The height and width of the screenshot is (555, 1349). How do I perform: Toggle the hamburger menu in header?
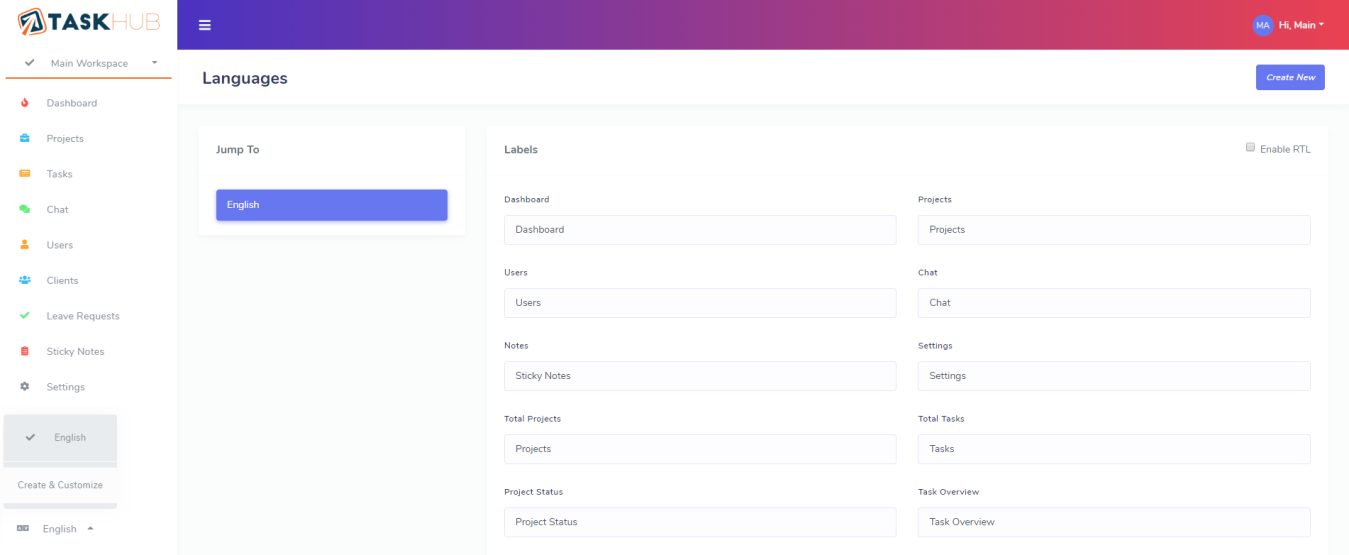point(204,25)
